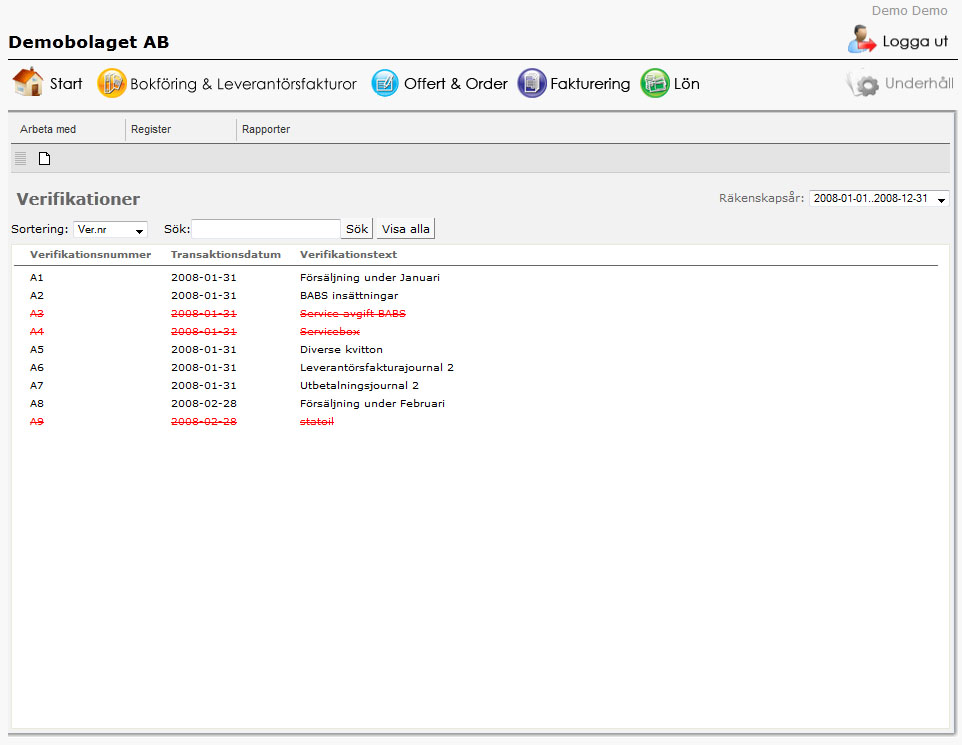Open struck-through verification A9

37,422
